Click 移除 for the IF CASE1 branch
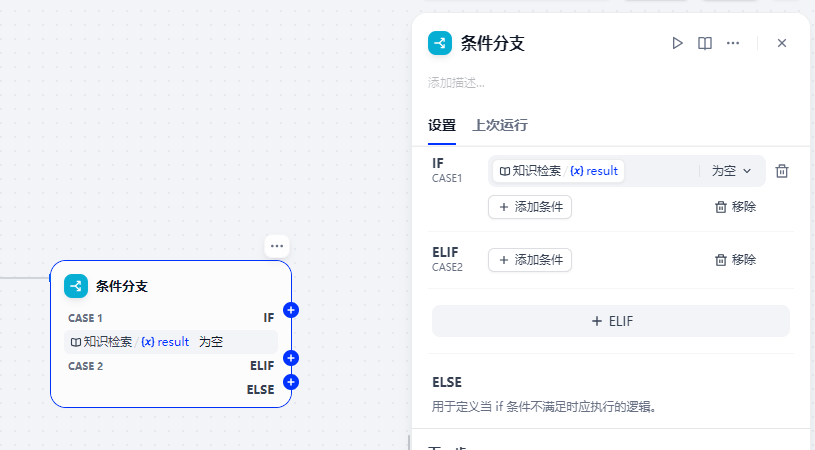815x450 pixels. pos(735,207)
